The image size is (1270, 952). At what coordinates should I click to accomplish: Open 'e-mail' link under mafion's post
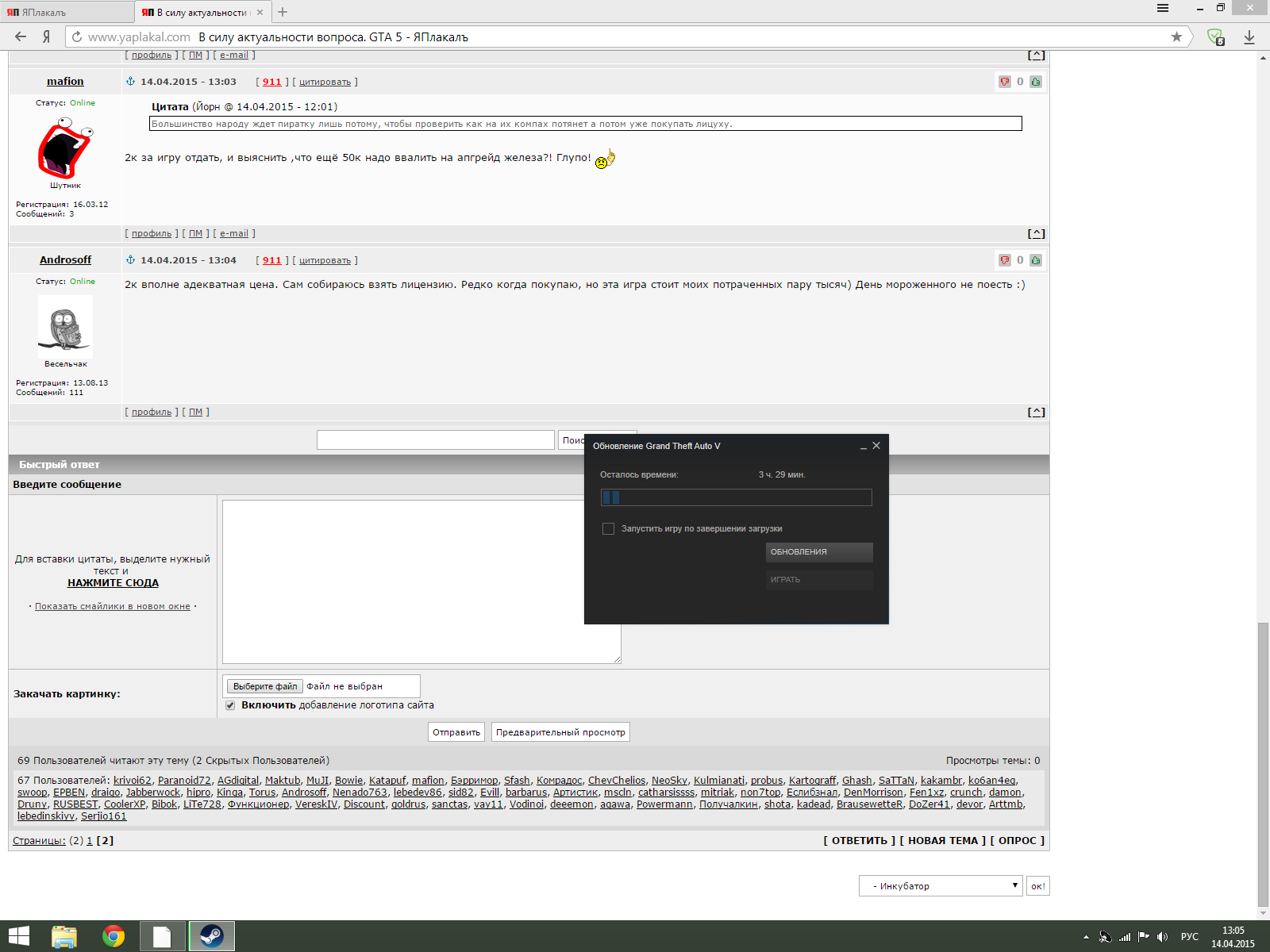(x=234, y=233)
